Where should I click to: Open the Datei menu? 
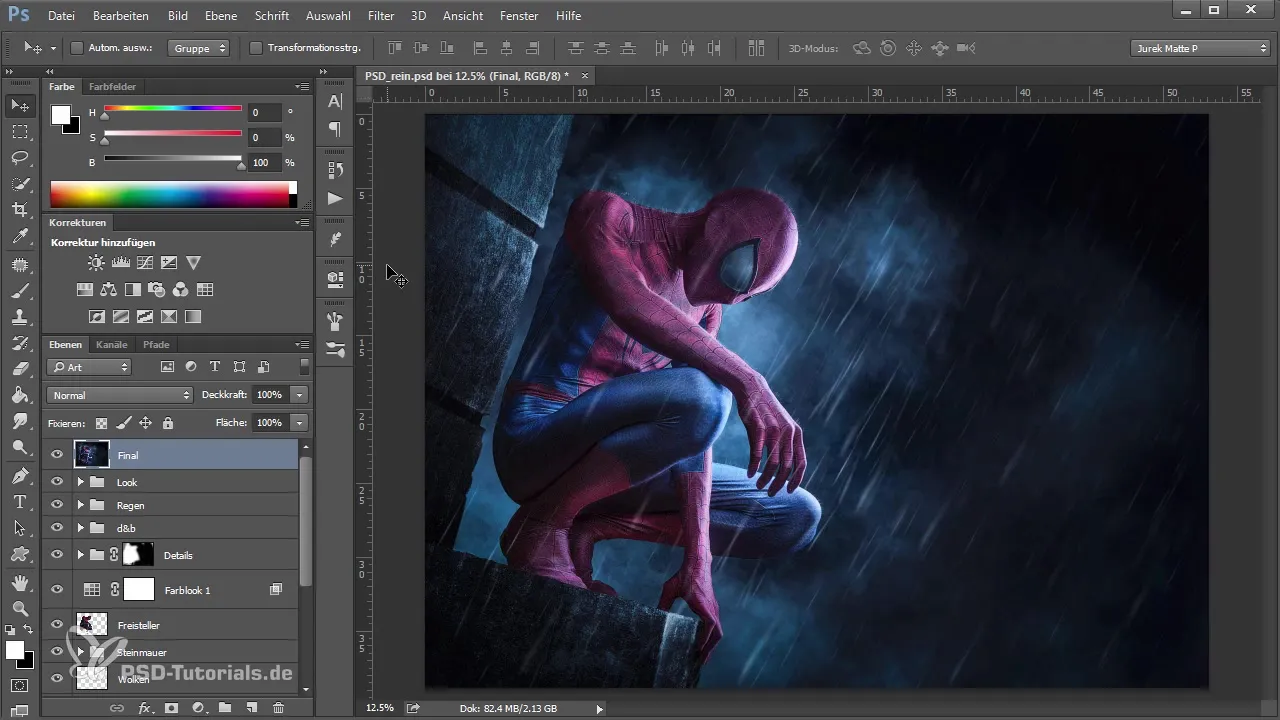(61, 16)
